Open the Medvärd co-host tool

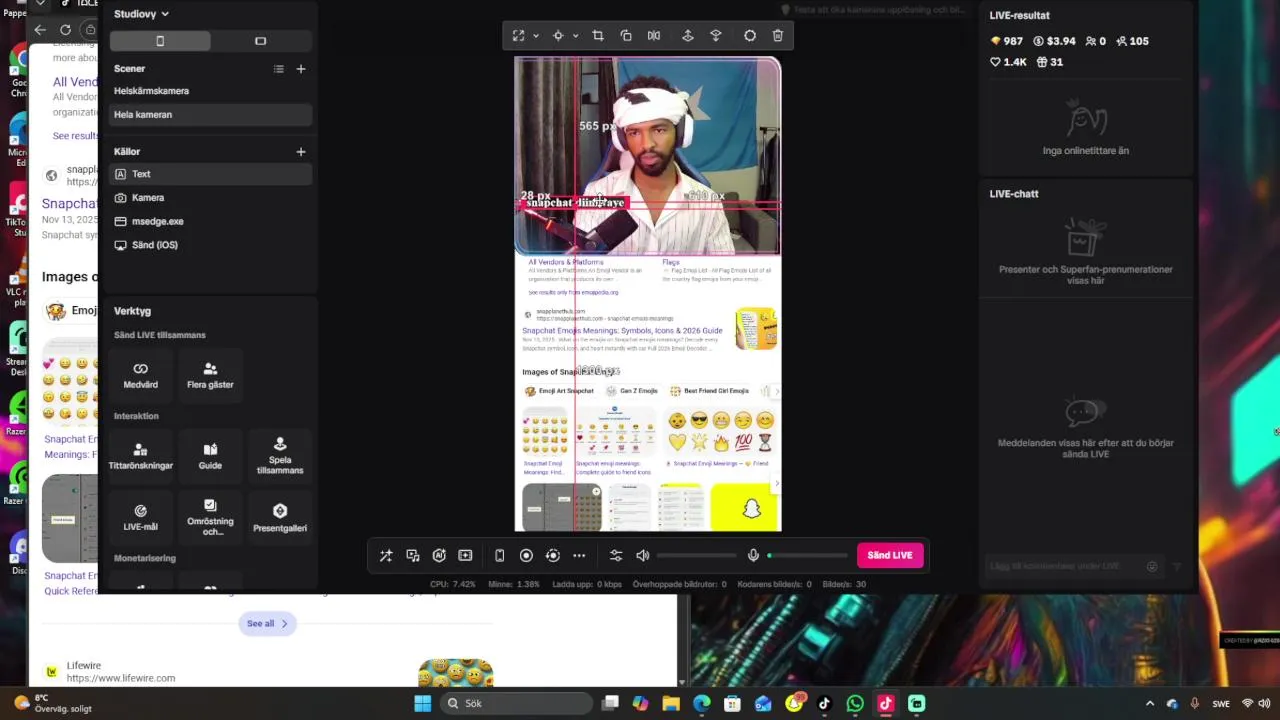(141, 376)
